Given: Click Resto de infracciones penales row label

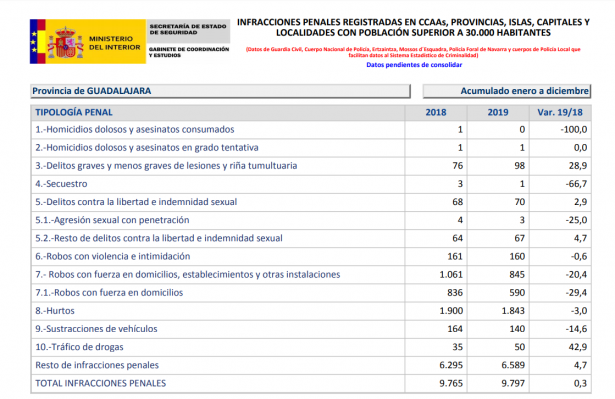Looking at the screenshot, I should click(97, 365).
